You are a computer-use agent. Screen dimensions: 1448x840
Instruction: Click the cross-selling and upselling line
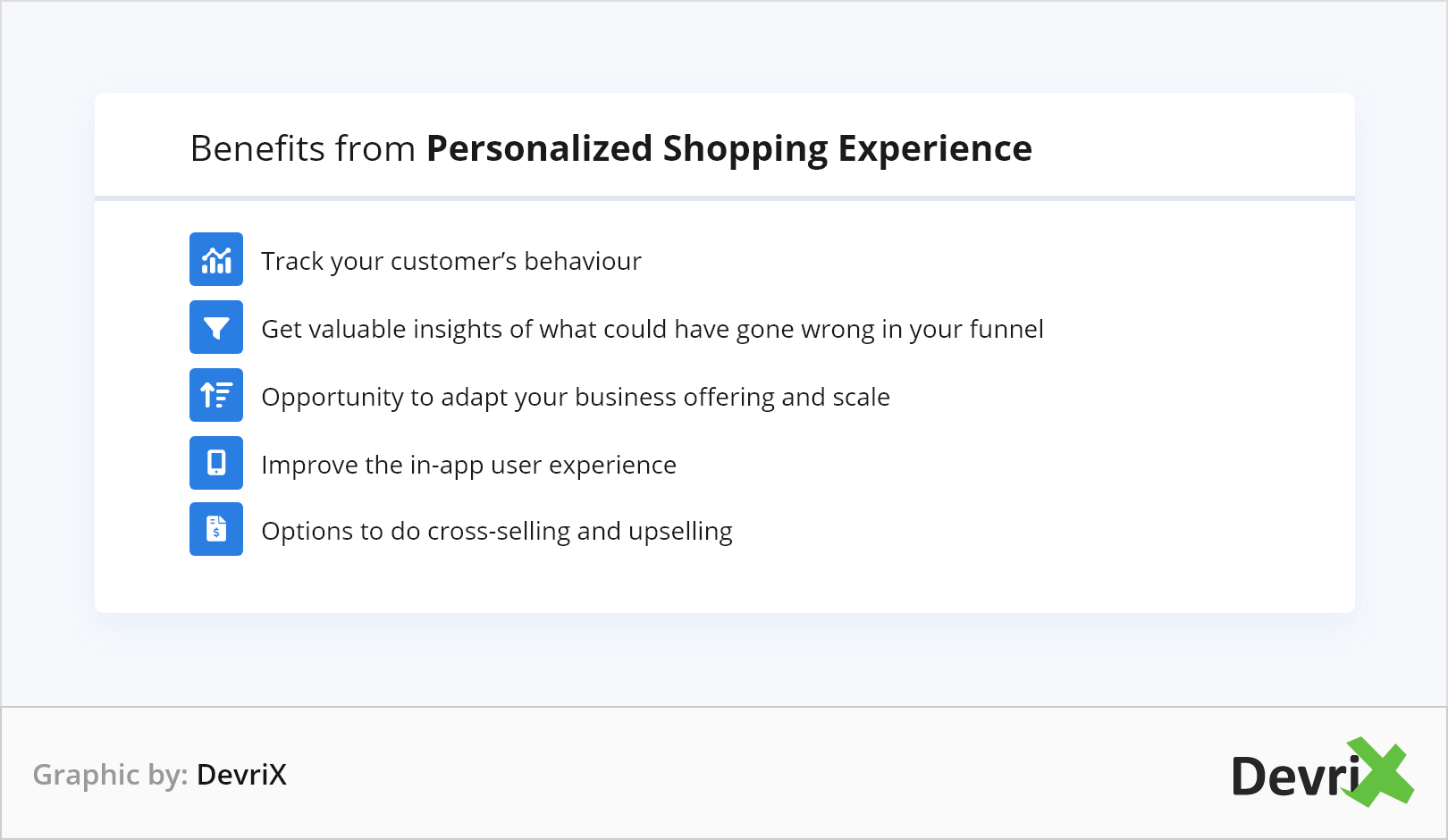pos(496,531)
